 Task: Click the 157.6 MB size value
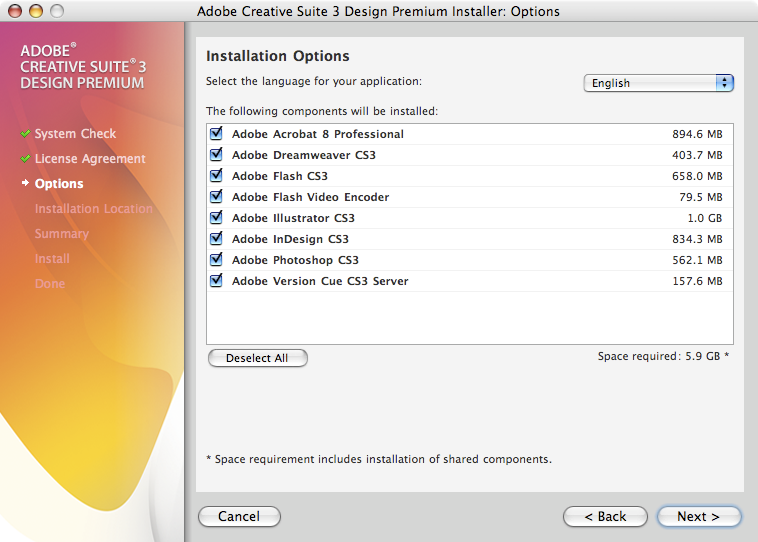(697, 281)
